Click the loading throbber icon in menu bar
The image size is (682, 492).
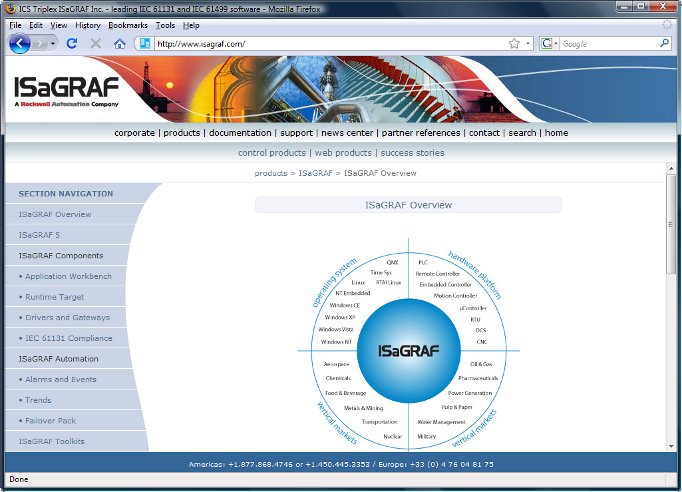[667, 25]
